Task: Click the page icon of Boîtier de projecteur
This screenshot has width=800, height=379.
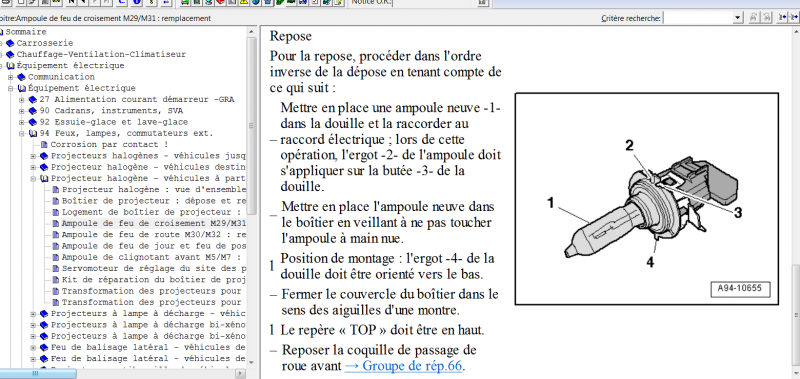Action: point(56,201)
